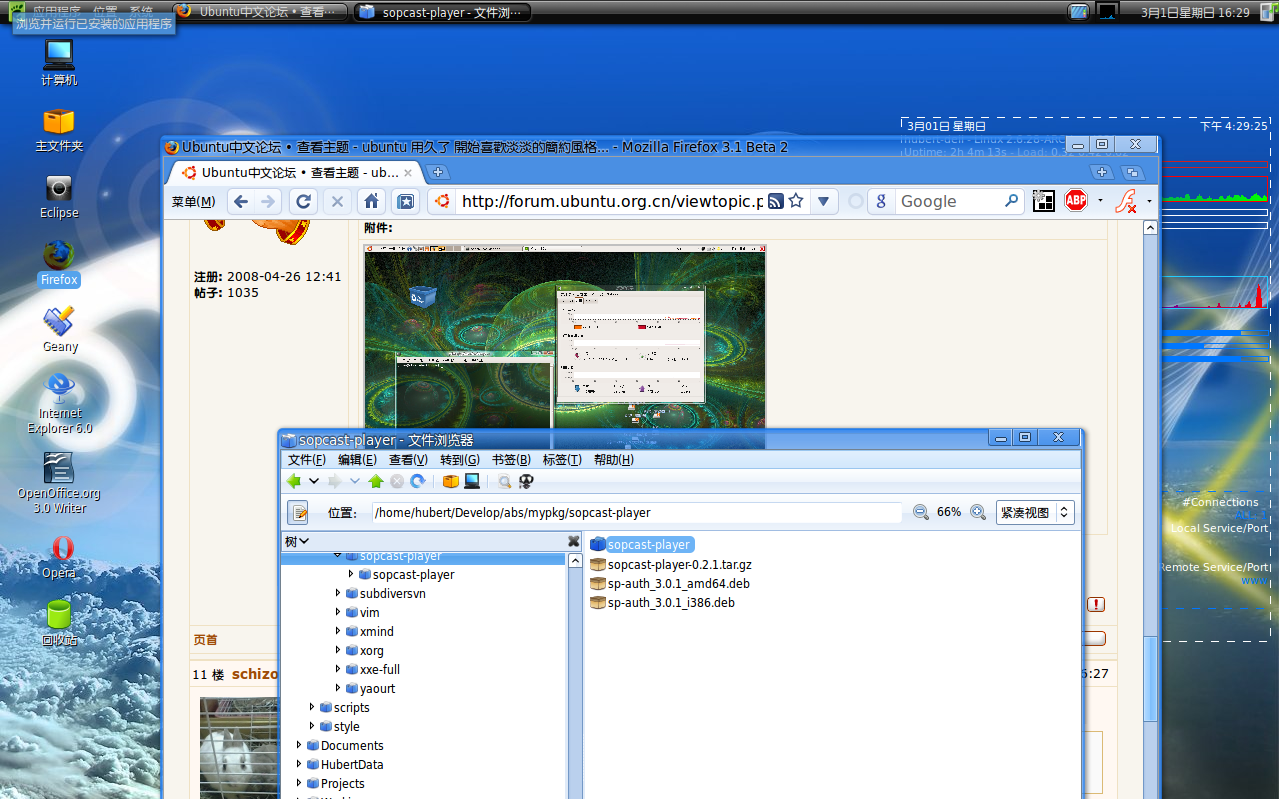Open the 树 side pane selector dropdown
The image size is (1279, 799).
pyautogui.click(x=297, y=541)
